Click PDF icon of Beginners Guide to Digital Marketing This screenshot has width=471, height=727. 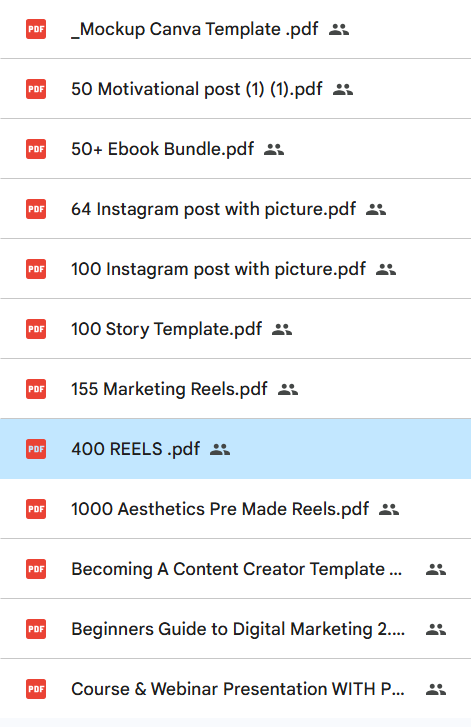(x=36, y=629)
